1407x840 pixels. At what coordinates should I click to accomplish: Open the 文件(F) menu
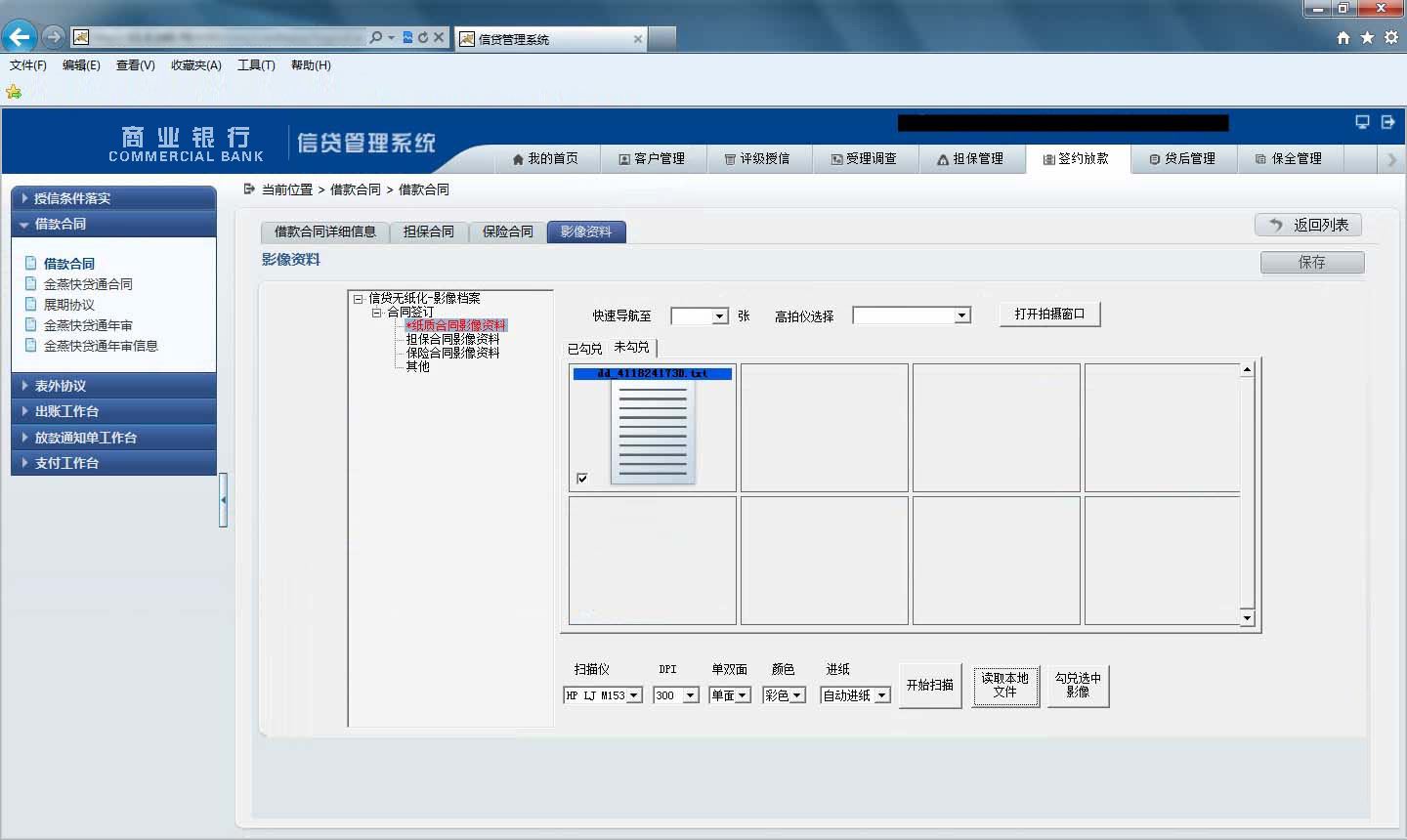click(28, 65)
